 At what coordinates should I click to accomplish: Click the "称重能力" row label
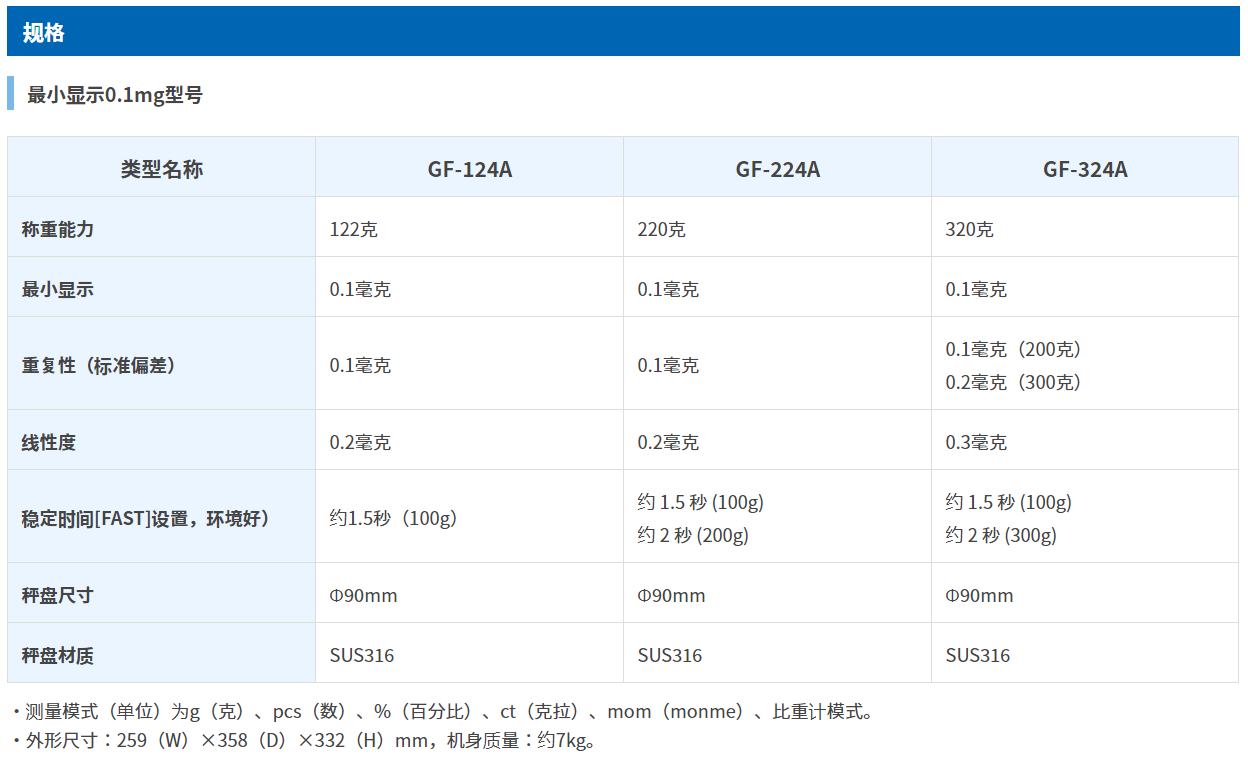58,229
